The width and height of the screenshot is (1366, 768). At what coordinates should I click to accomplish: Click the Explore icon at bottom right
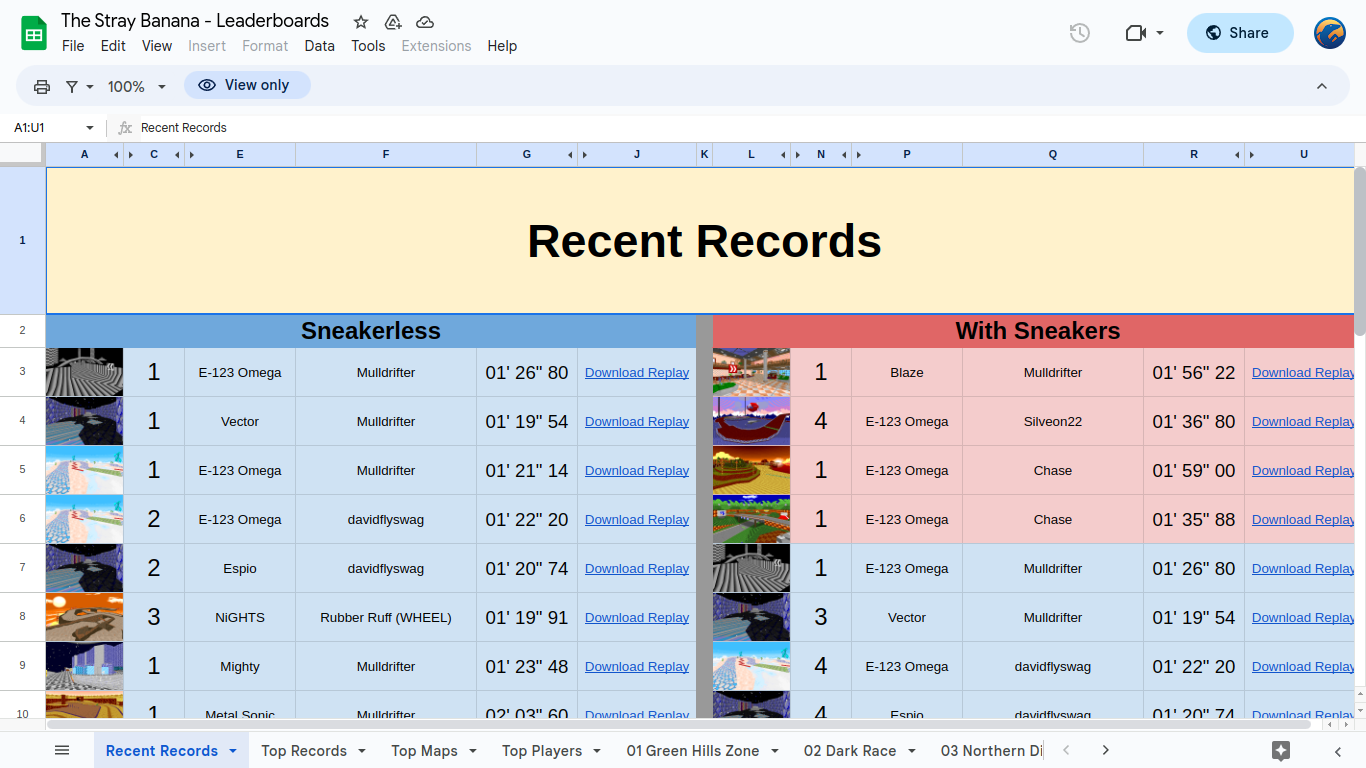(1280, 751)
